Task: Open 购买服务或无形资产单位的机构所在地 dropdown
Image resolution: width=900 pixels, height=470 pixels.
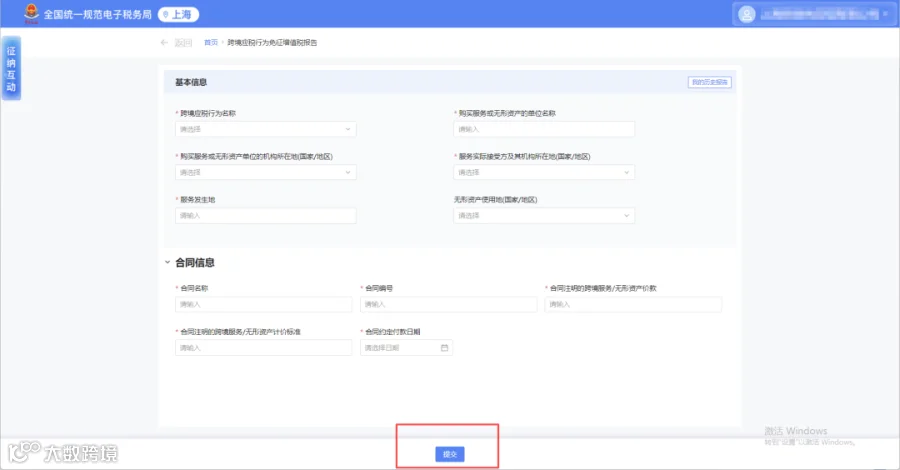Action: point(266,172)
